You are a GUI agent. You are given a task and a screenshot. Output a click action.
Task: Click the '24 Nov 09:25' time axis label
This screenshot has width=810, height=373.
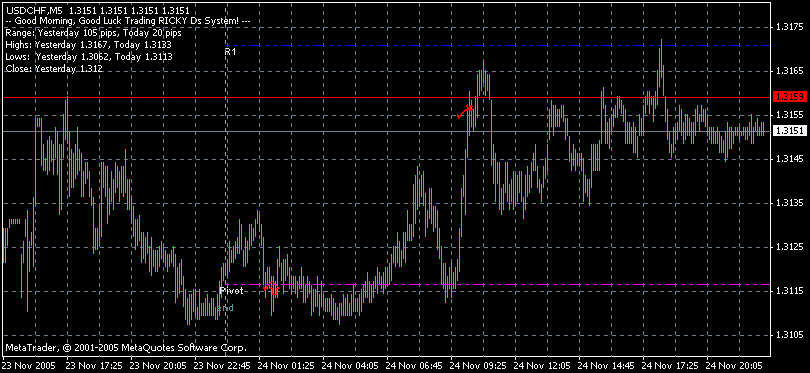click(x=475, y=364)
